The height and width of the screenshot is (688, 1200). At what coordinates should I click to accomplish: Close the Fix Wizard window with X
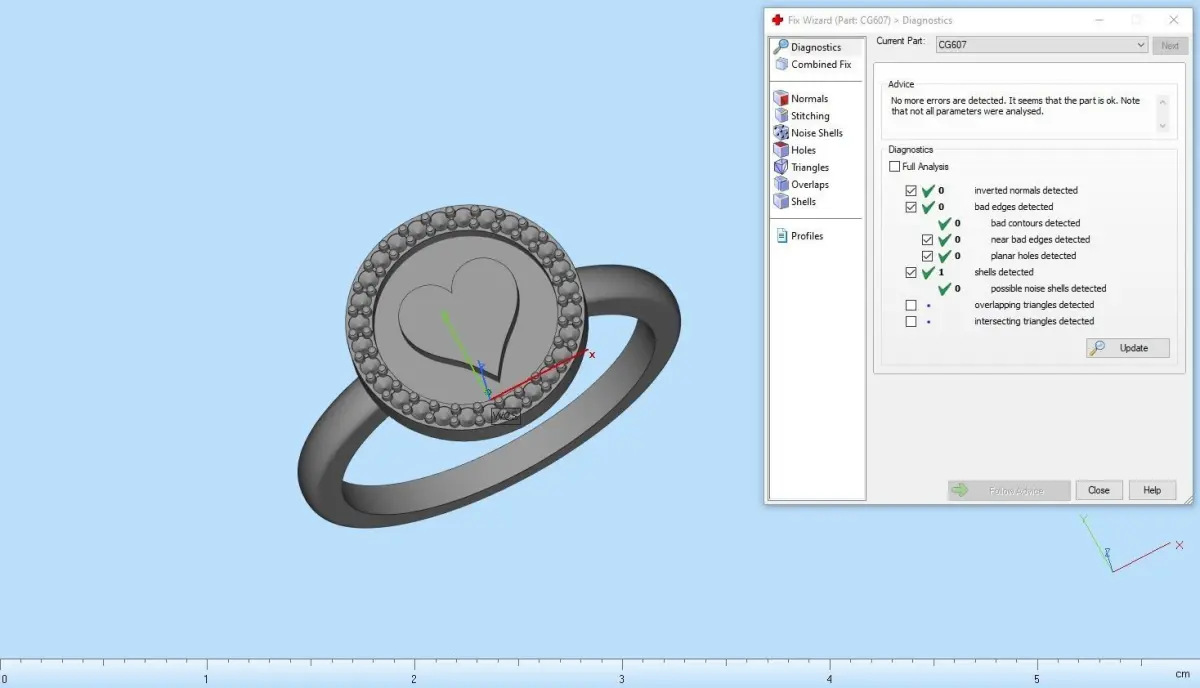(1173, 20)
